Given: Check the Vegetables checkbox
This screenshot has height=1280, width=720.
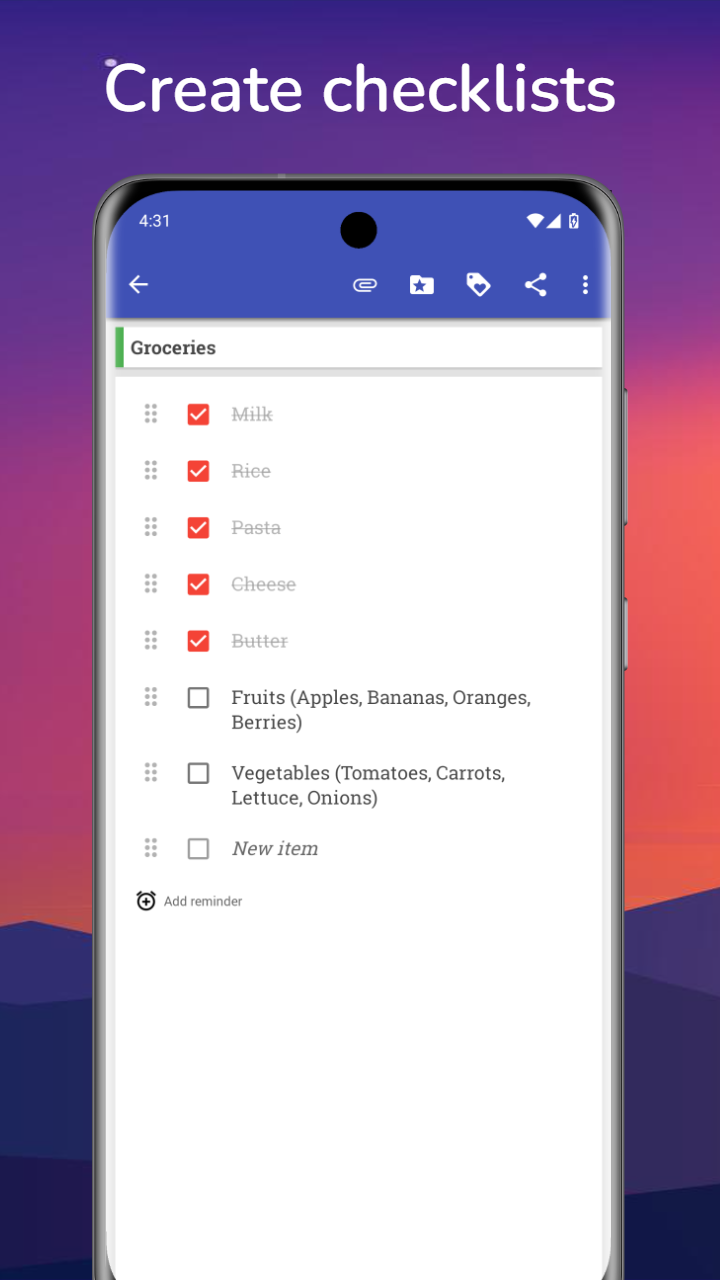Looking at the screenshot, I should [198, 773].
